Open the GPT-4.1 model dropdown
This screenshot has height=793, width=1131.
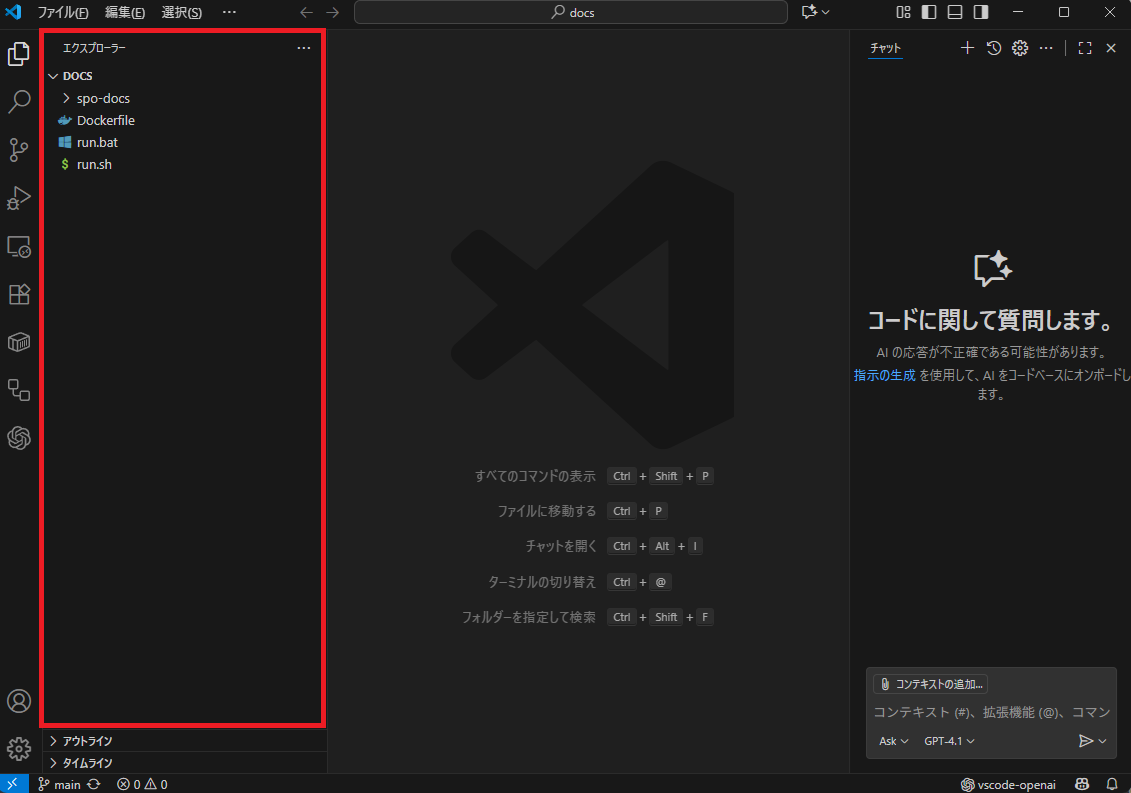pyautogui.click(x=949, y=741)
